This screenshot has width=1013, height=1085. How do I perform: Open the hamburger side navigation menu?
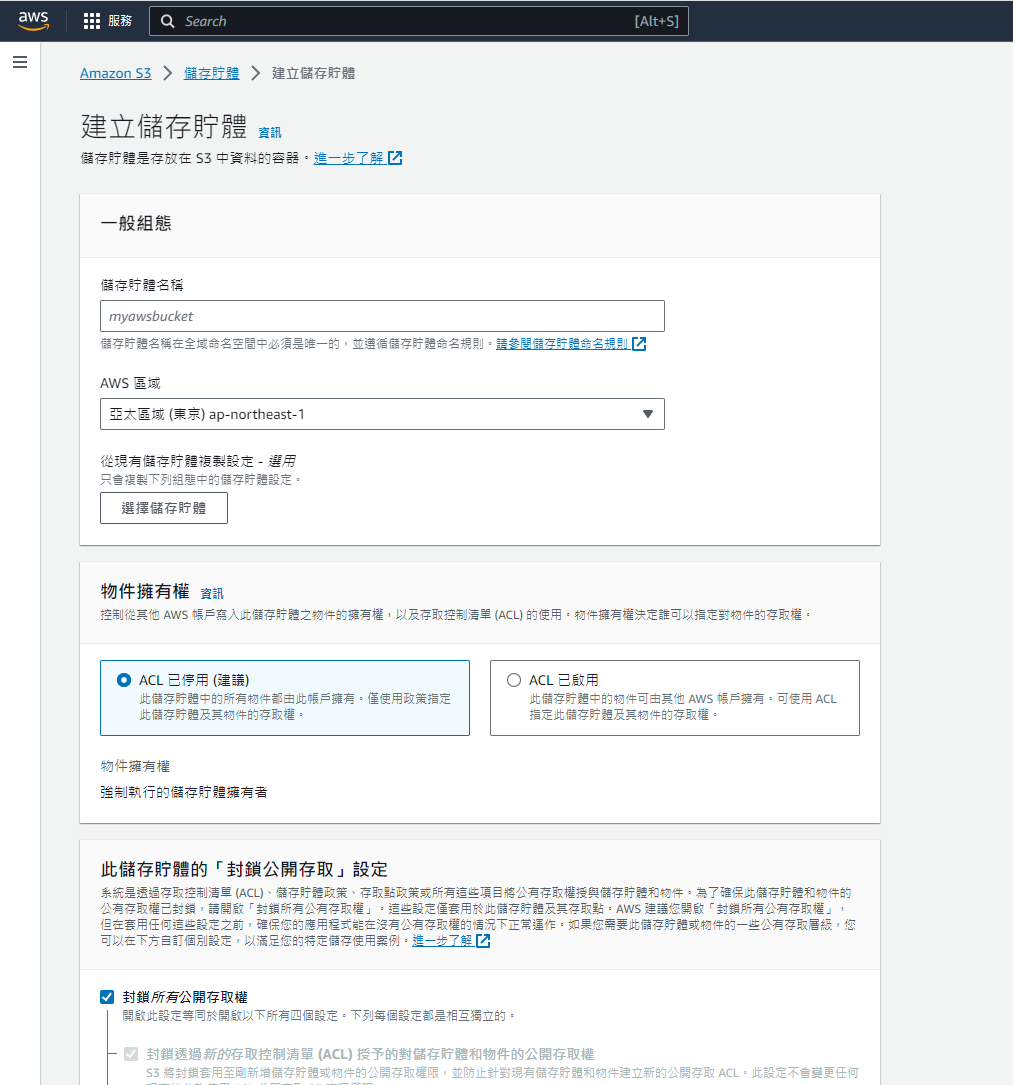coord(20,62)
